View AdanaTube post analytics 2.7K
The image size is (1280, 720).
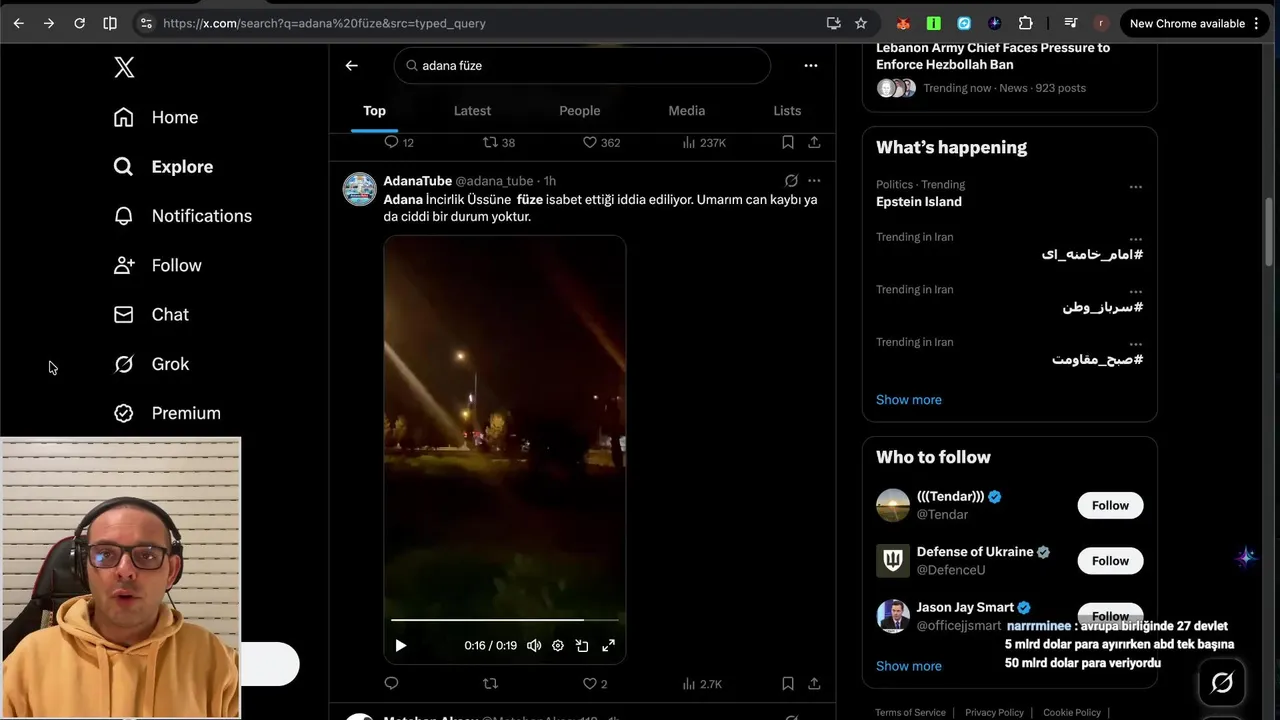click(702, 684)
